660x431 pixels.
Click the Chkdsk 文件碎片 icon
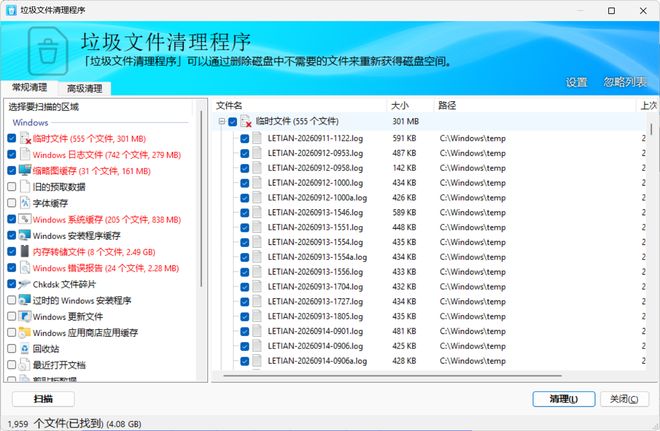(x=25, y=284)
